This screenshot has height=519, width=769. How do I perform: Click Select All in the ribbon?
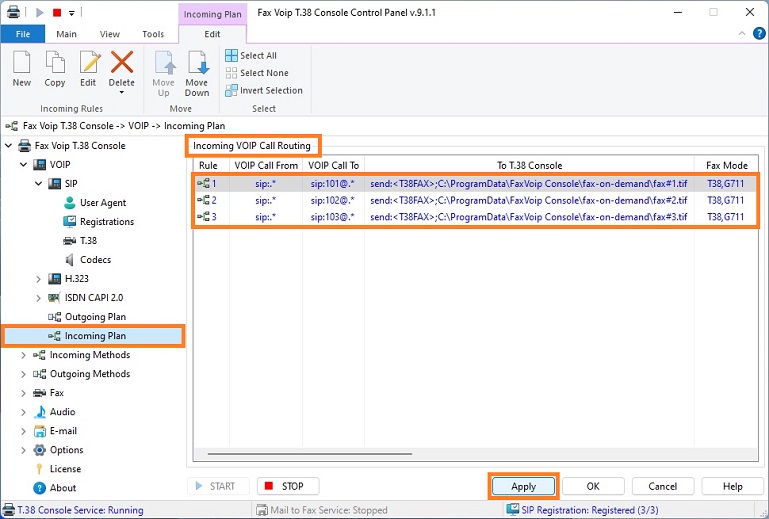[x=251, y=55]
